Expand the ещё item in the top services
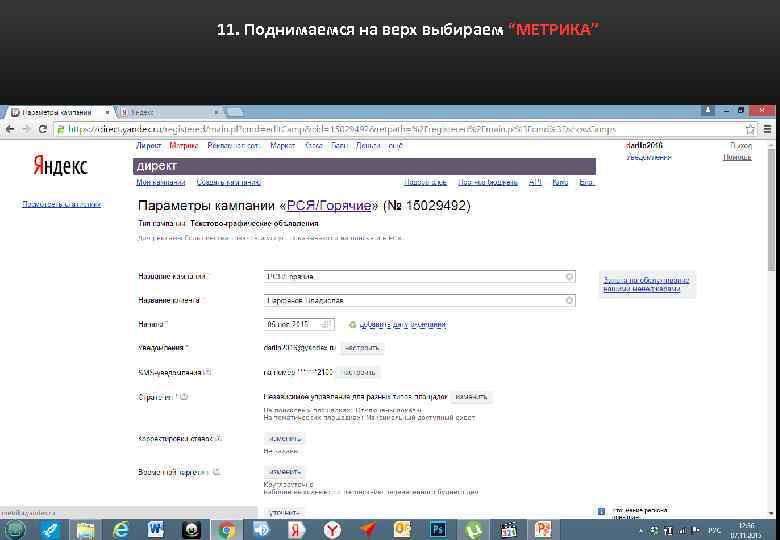The image size is (780, 540). pyautogui.click(x=395, y=146)
